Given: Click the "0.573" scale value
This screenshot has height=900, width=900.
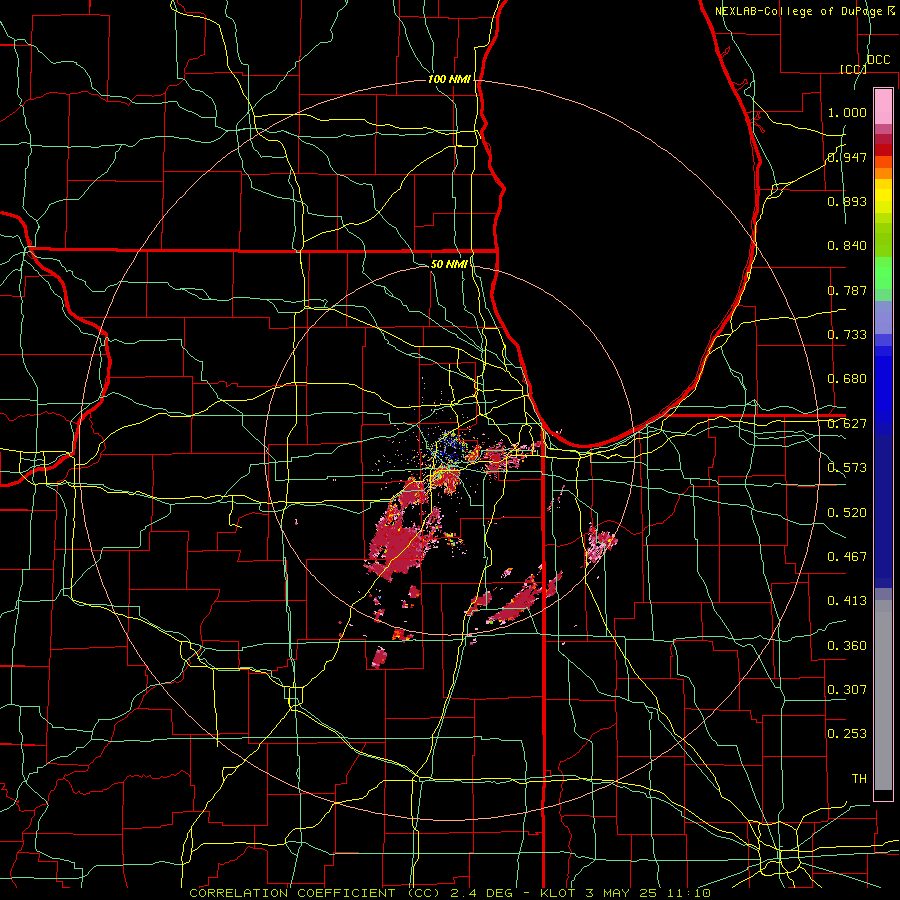Looking at the screenshot, I should pyautogui.click(x=847, y=468).
